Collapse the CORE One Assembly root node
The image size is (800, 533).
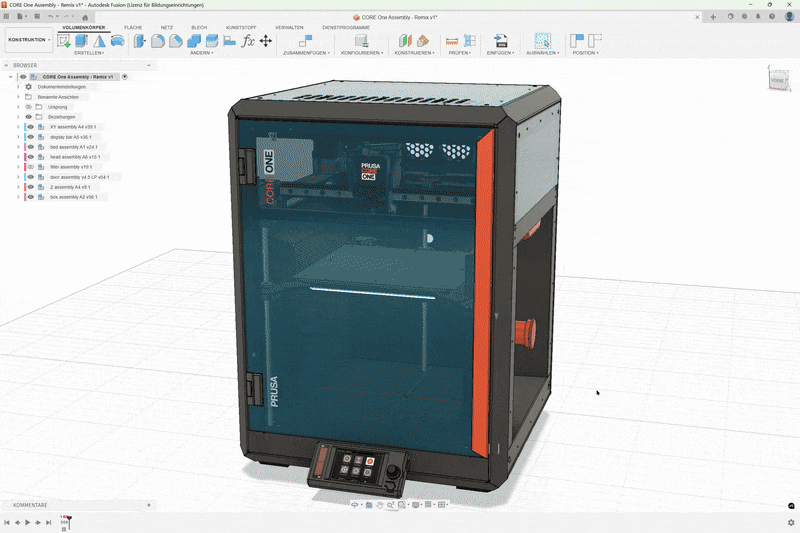(10, 77)
